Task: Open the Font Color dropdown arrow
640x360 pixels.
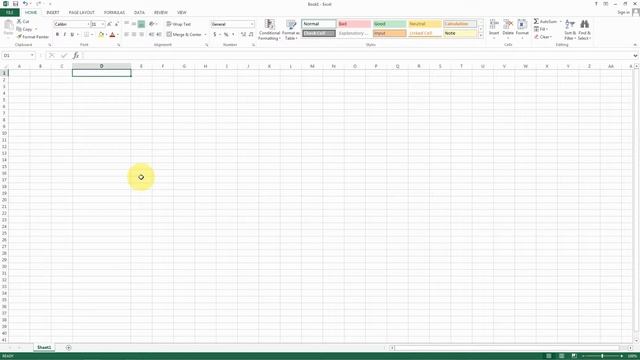Action: [x=118, y=35]
